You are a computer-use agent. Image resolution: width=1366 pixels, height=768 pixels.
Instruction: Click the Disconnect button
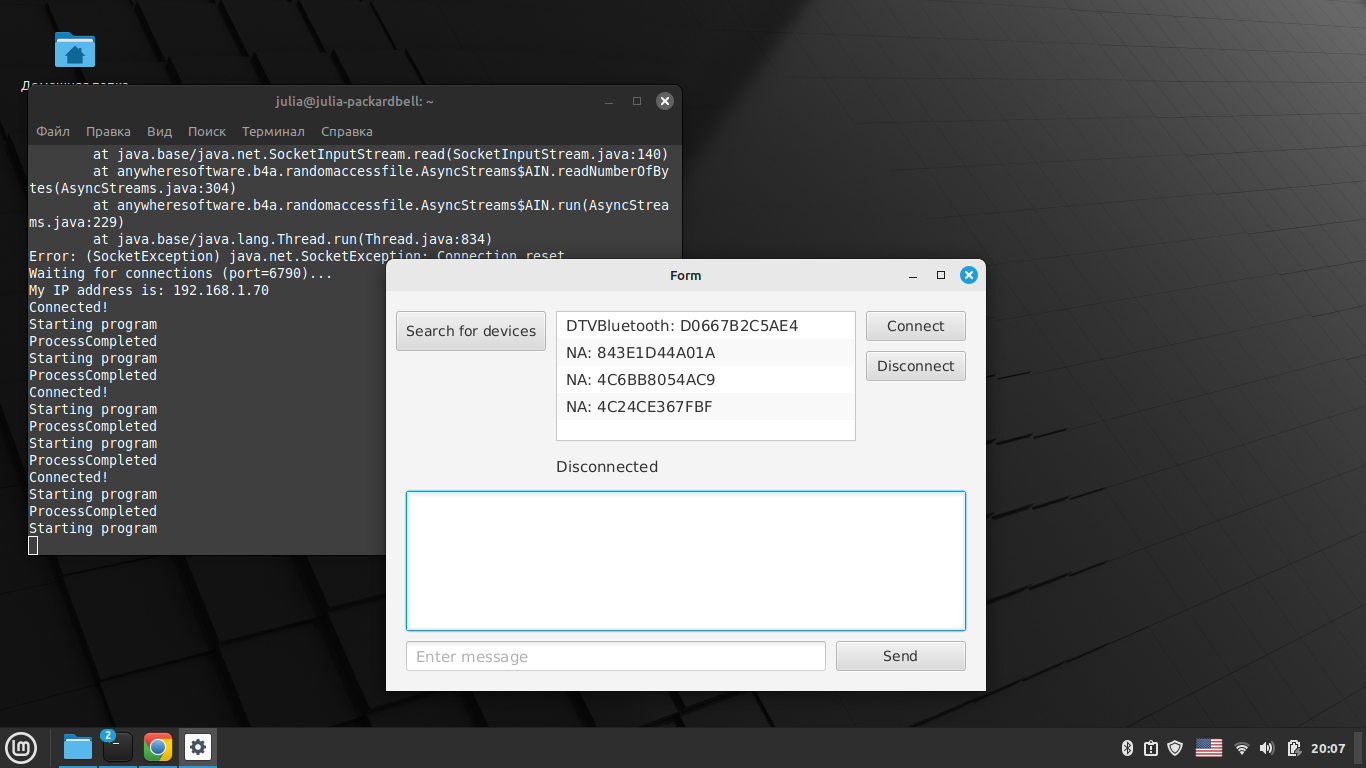pos(915,366)
